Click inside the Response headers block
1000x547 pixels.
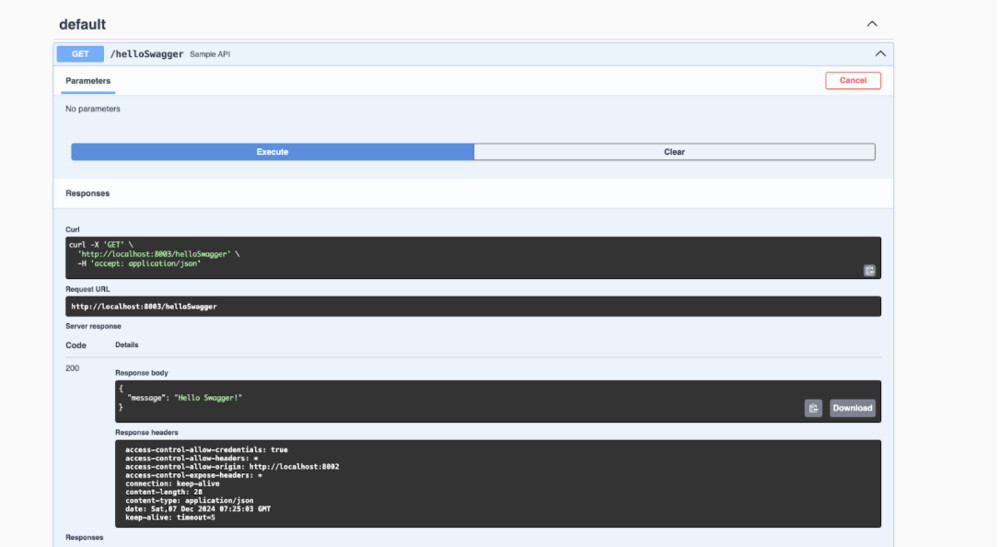pos(400,483)
